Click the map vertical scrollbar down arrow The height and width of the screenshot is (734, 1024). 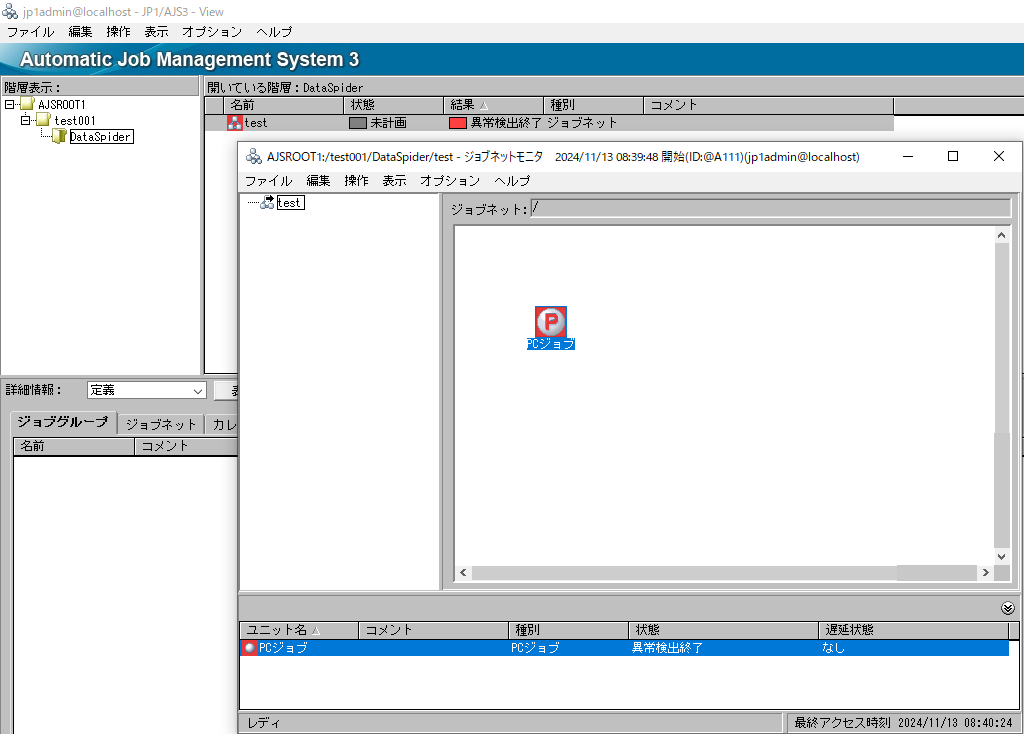(x=1001, y=556)
